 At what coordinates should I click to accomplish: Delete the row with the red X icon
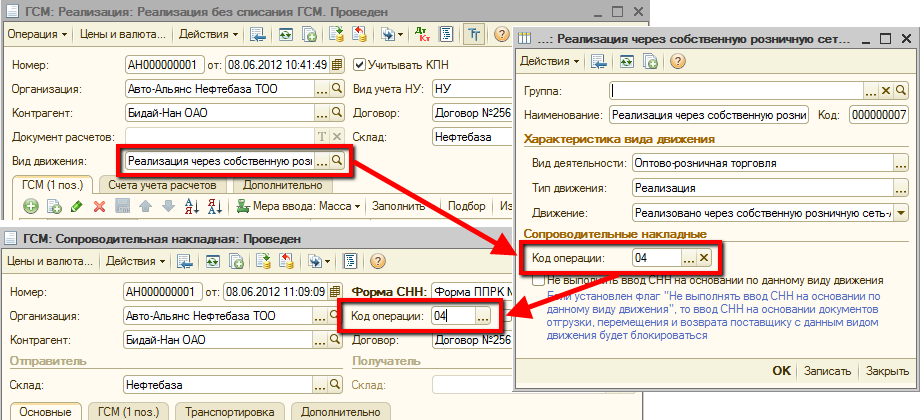click(99, 207)
